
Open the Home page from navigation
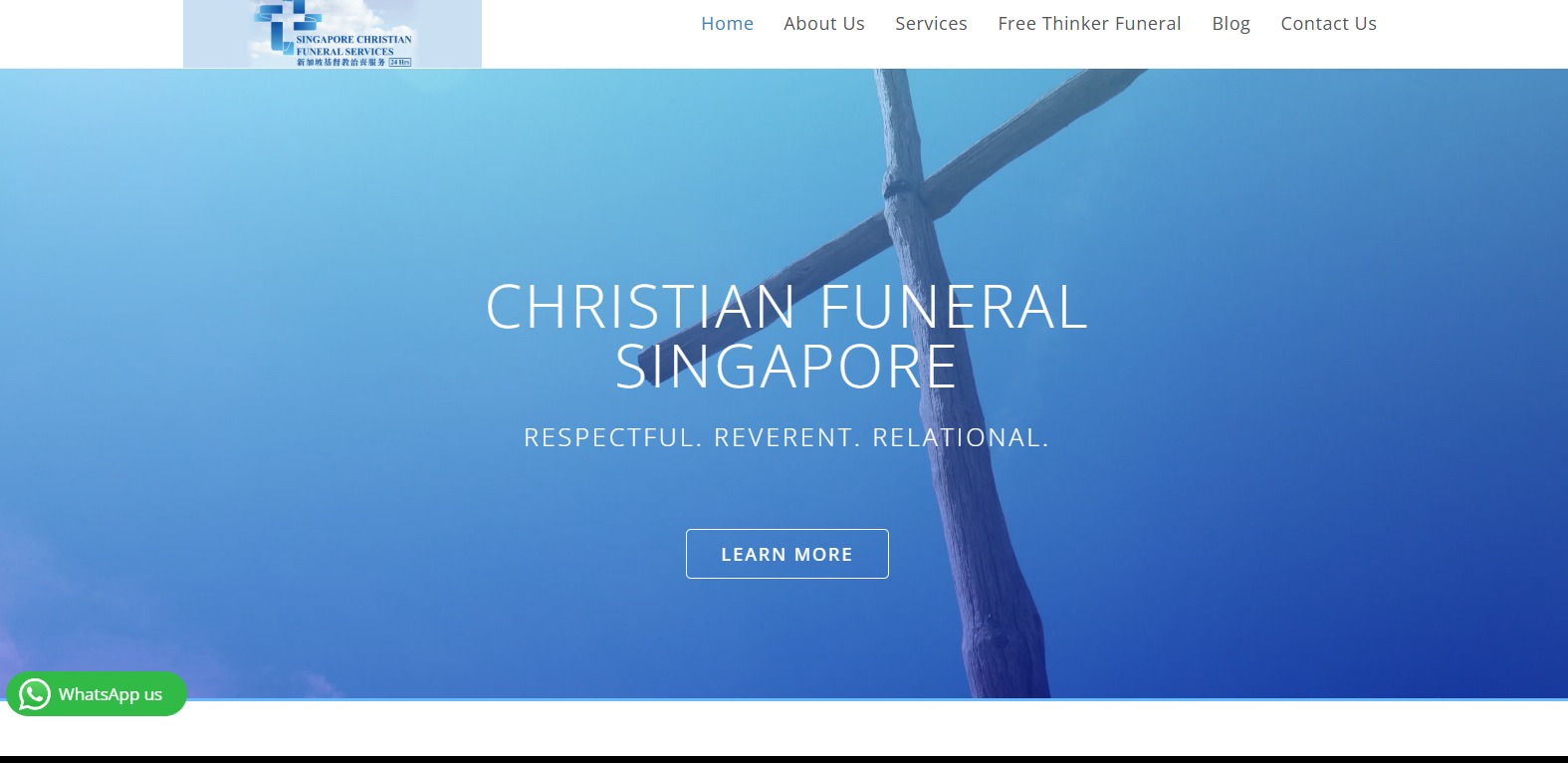(727, 24)
